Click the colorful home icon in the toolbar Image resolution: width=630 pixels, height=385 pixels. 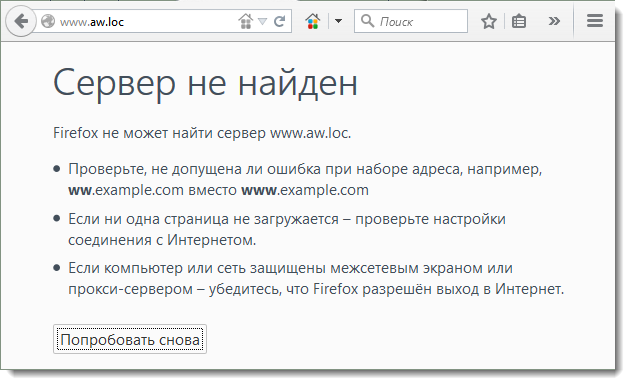pyautogui.click(x=313, y=21)
